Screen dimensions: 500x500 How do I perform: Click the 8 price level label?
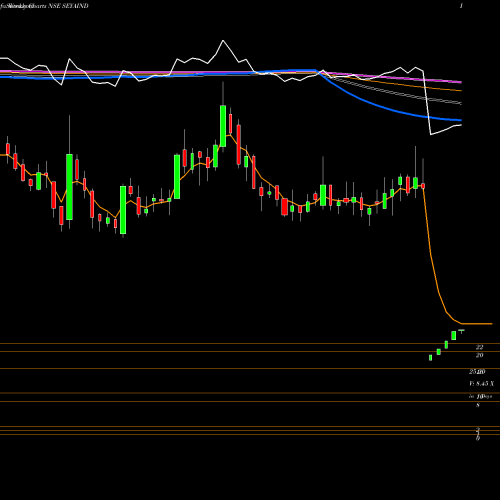pyautogui.click(x=478, y=405)
